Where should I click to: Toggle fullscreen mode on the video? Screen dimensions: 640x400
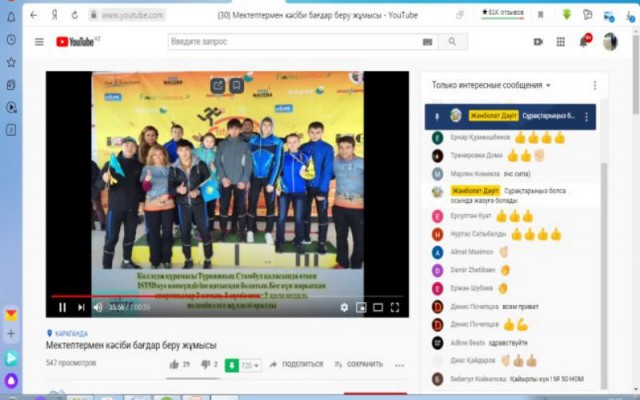[x=396, y=307]
